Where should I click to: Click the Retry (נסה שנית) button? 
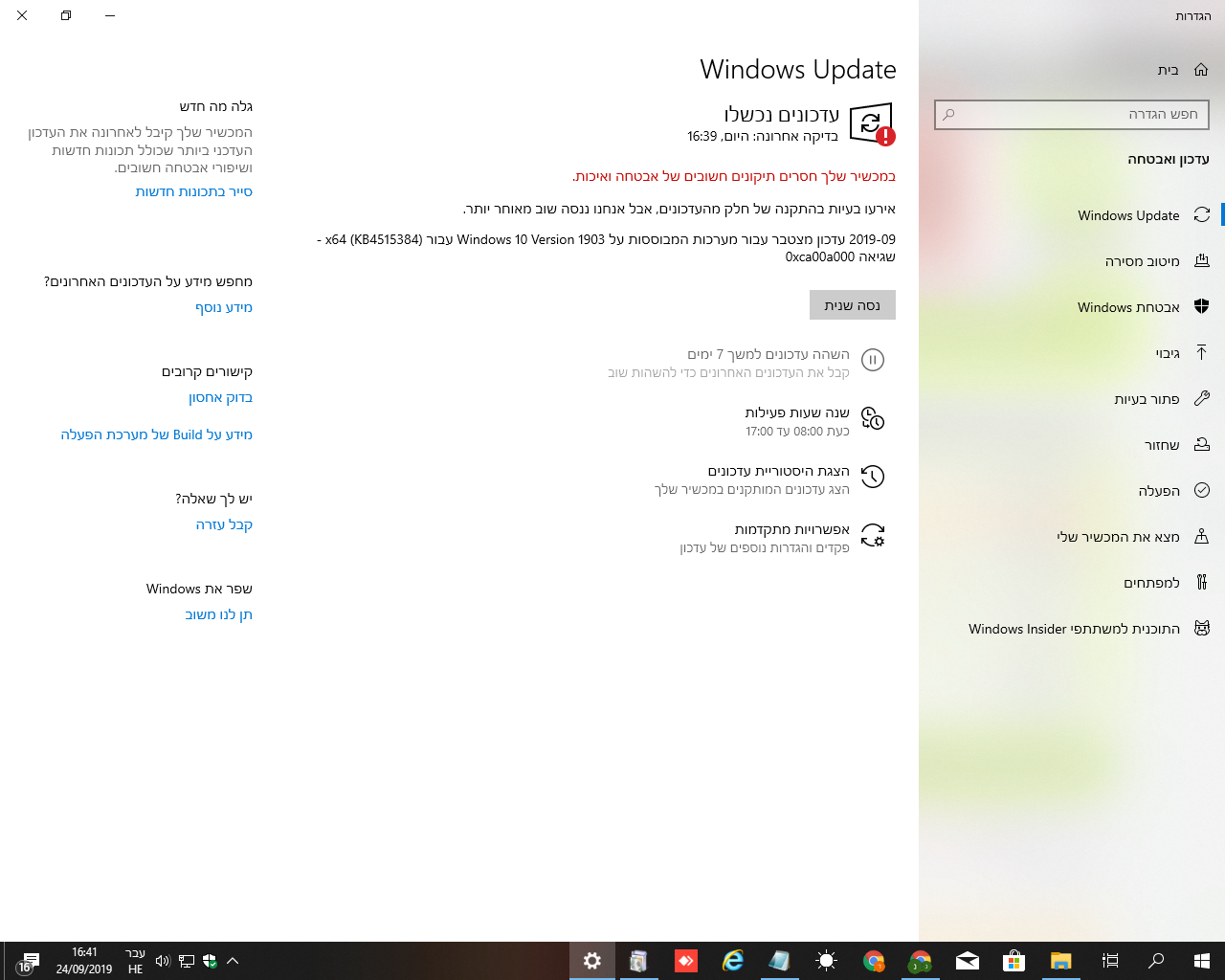tap(853, 305)
